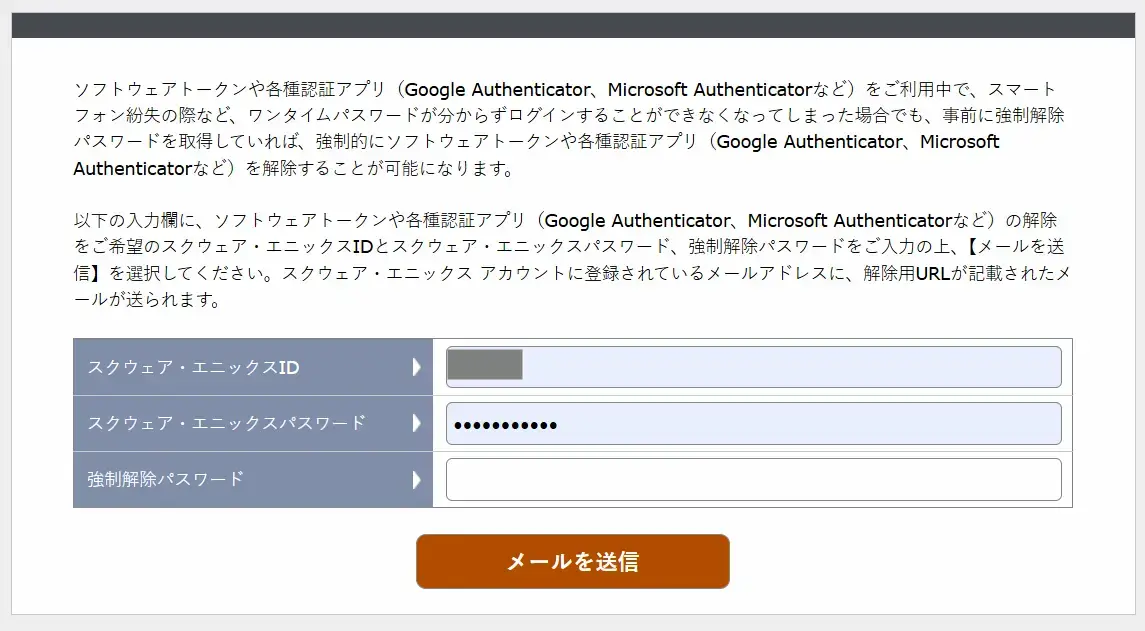Focus the スクウェア・エニックスパスワード input field
This screenshot has width=1145, height=631.
coord(754,423)
